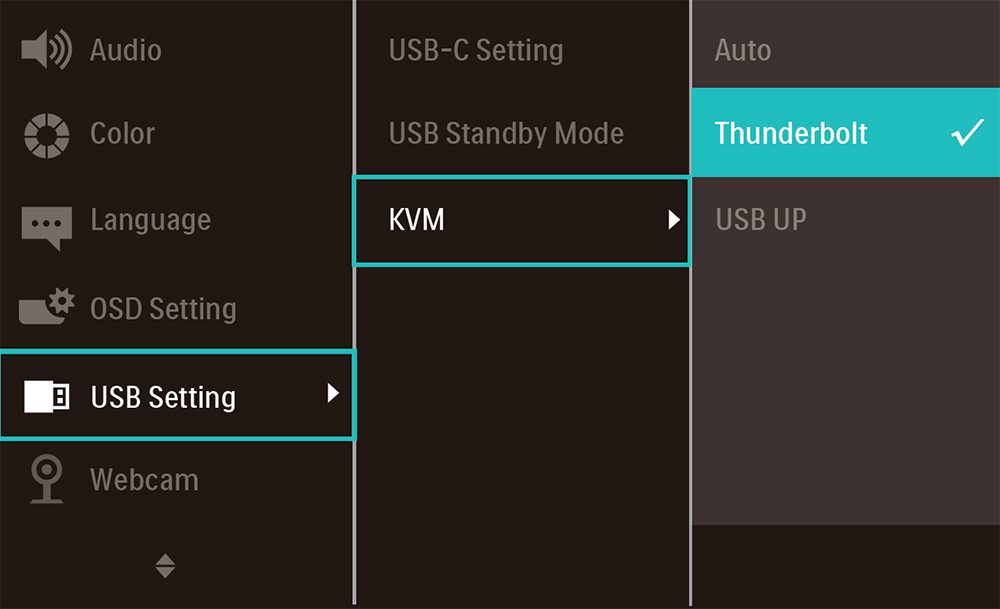The width and height of the screenshot is (1000, 609).
Task: Select the Color wheel icon
Action: coord(47,135)
